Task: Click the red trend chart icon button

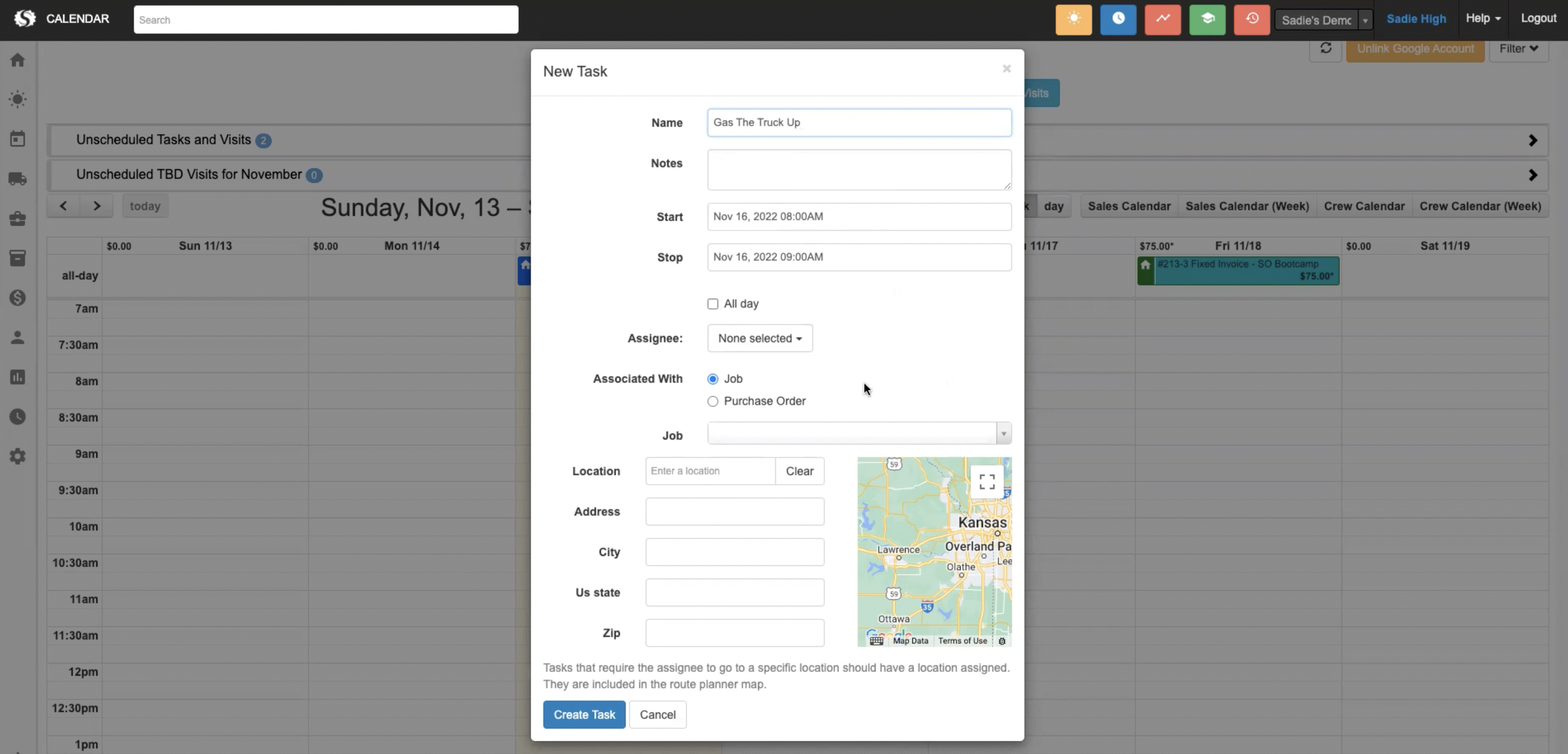Action: coord(1162,19)
